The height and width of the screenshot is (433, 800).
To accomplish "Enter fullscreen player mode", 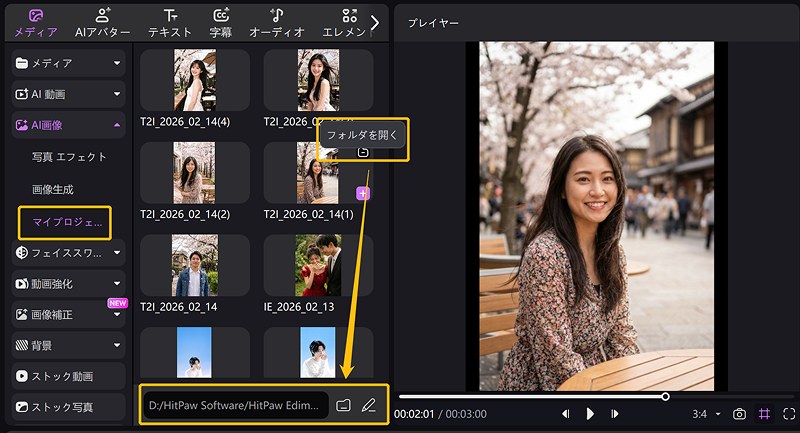I will pyautogui.click(x=788, y=413).
